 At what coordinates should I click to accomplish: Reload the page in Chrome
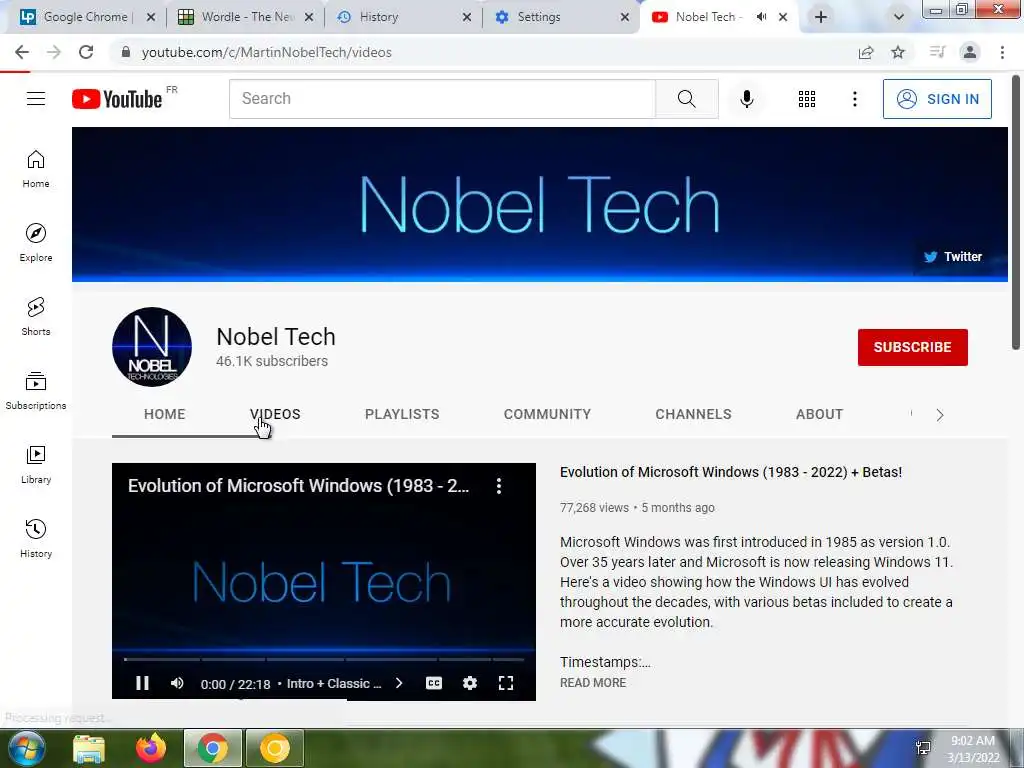click(86, 52)
